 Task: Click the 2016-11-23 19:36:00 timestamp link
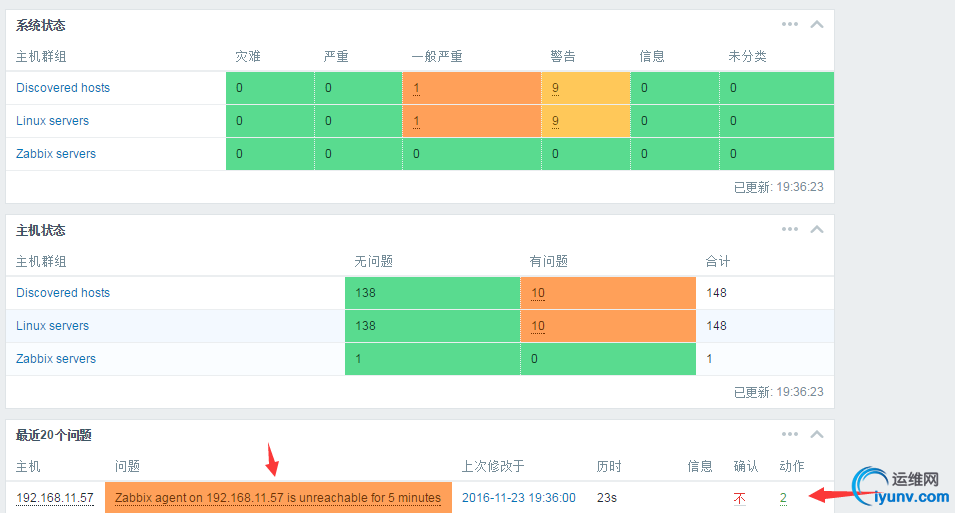pyautogui.click(x=518, y=498)
